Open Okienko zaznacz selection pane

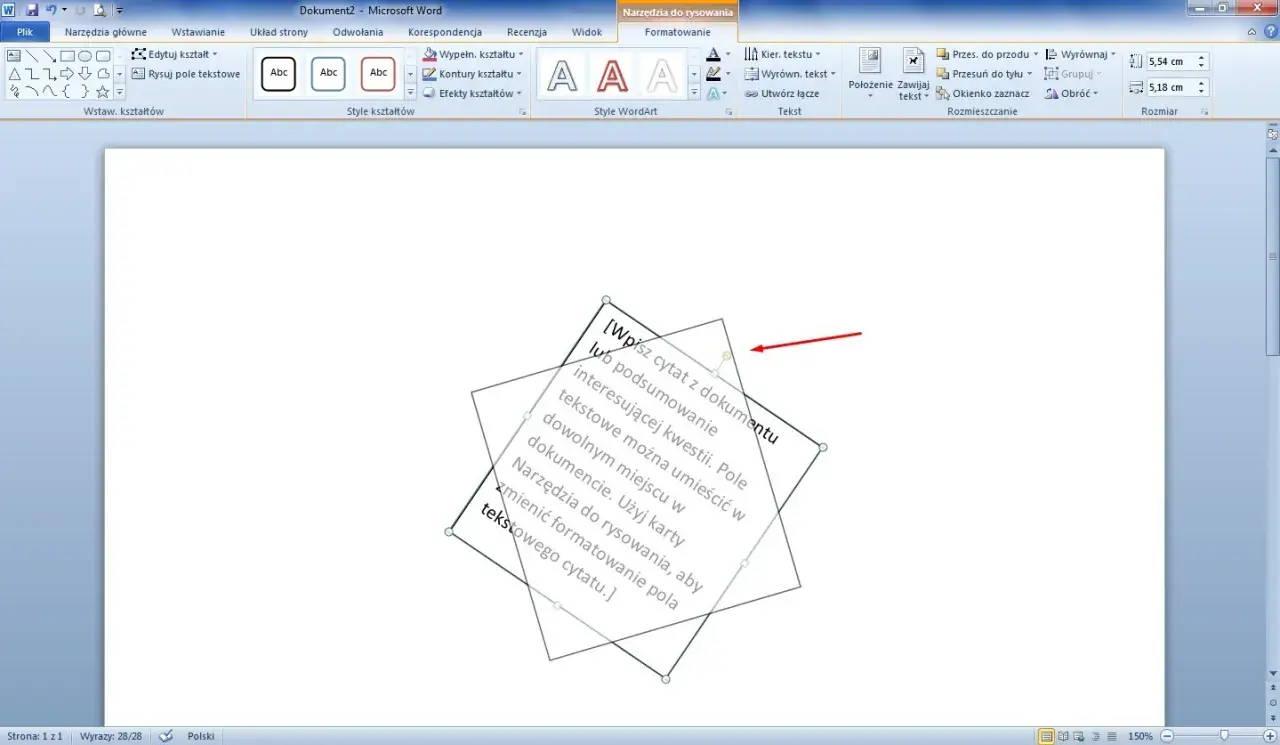[x=983, y=93]
